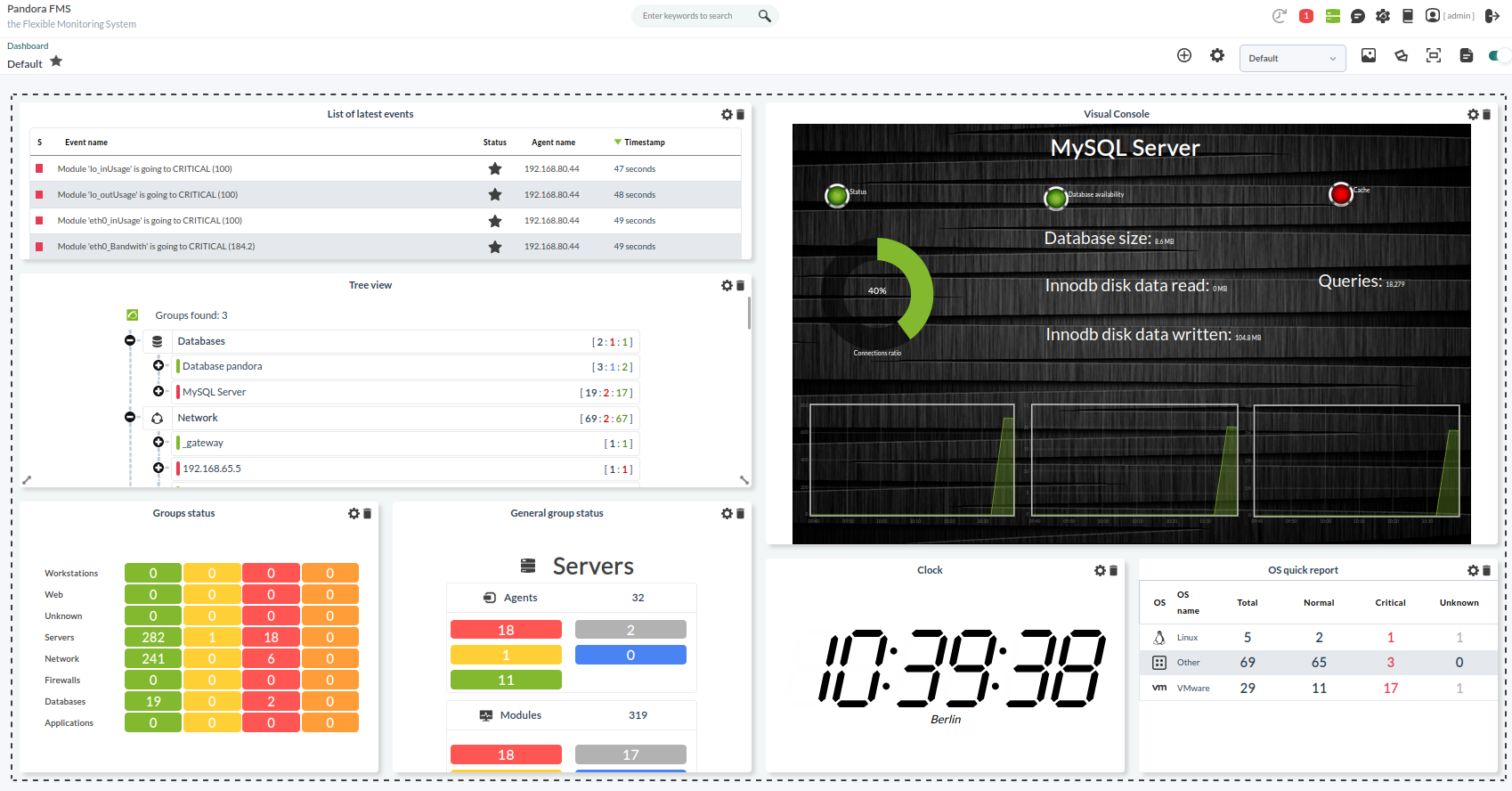Configure List of latest events widget
Screen dimensions: 1512x791
tap(727, 114)
